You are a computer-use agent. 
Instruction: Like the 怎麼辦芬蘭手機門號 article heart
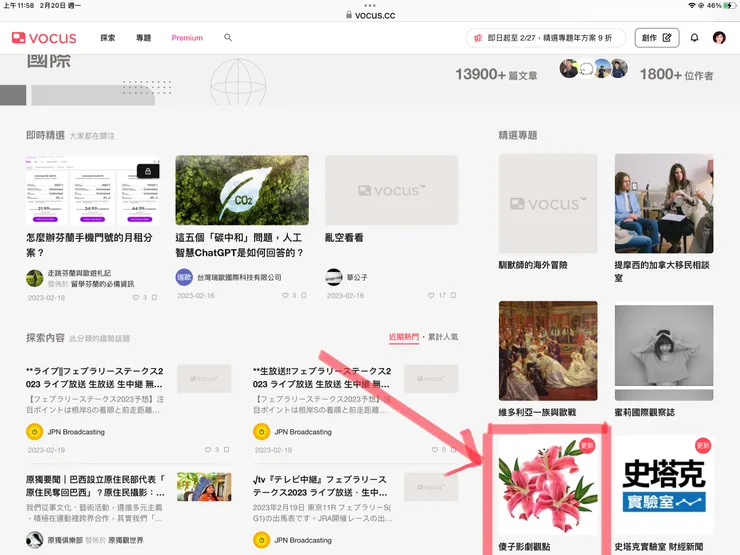136,297
